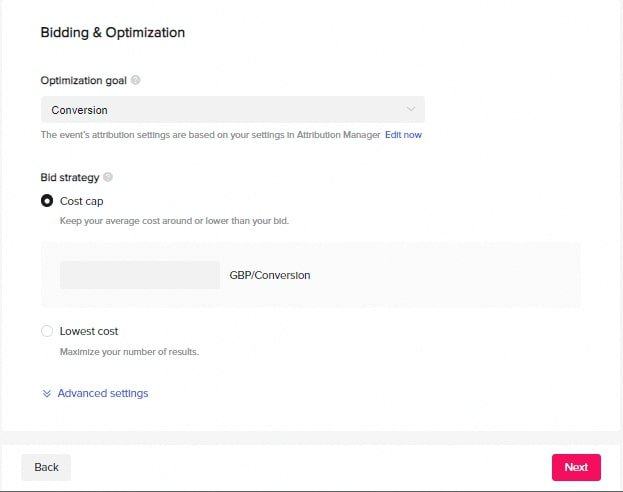
Task: Click the Bid strategy label
Action: point(70,178)
